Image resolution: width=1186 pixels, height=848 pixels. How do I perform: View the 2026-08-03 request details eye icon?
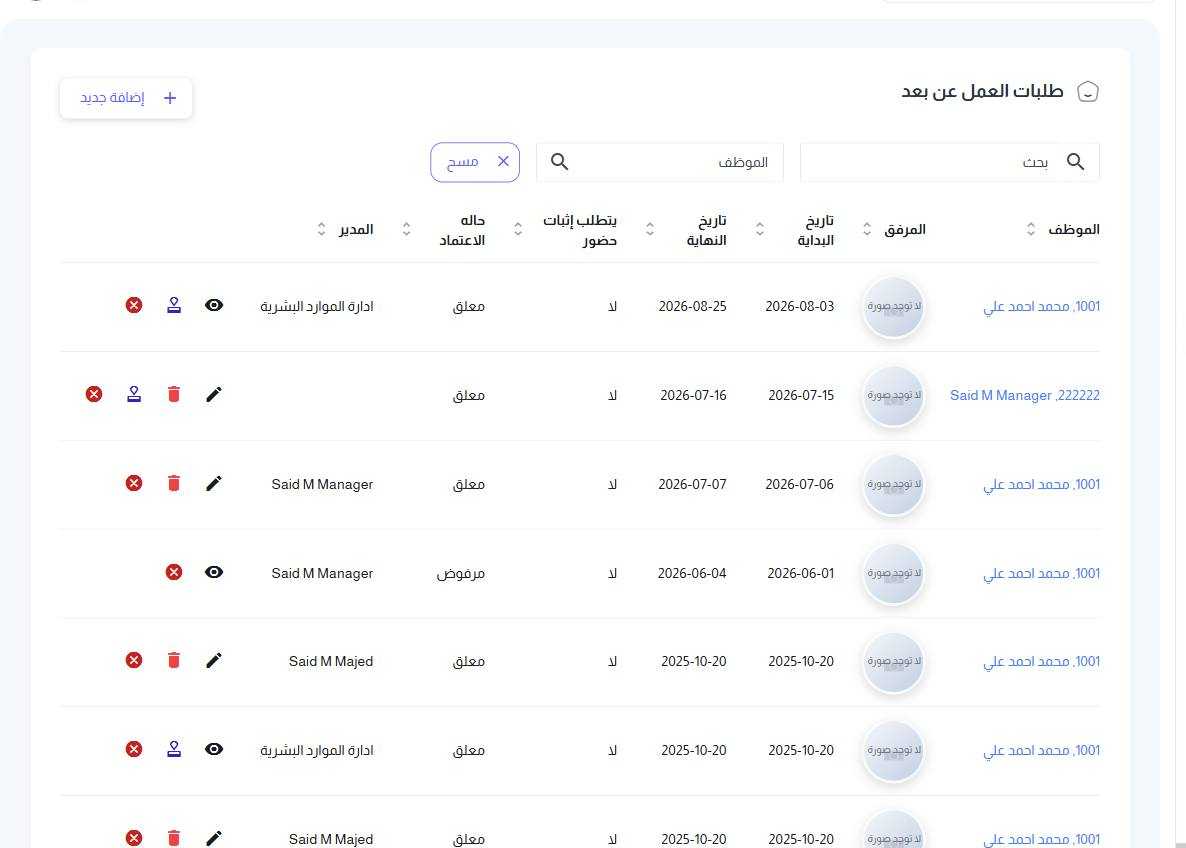coord(214,305)
